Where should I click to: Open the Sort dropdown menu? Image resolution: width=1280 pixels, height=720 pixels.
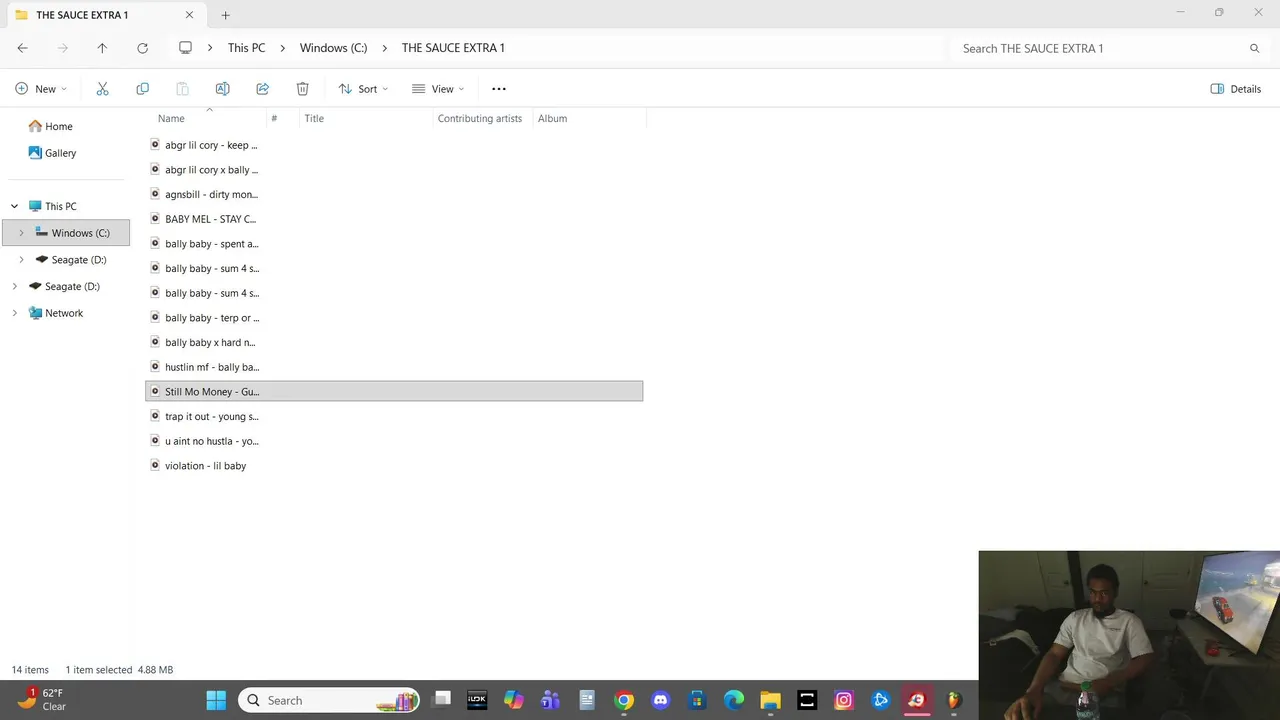(x=364, y=89)
